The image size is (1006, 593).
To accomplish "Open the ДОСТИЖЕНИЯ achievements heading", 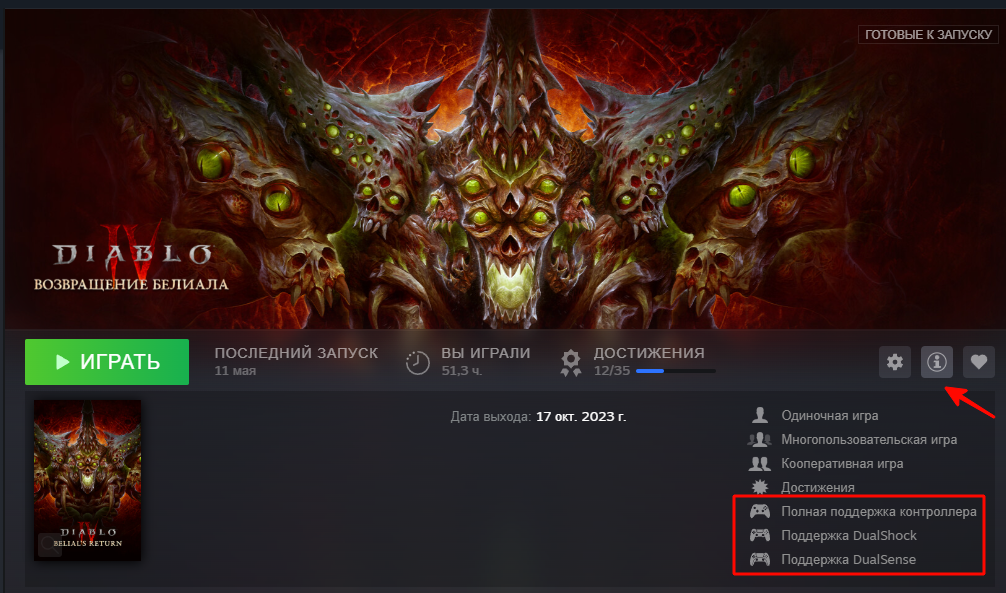I will (x=649, y=353).
